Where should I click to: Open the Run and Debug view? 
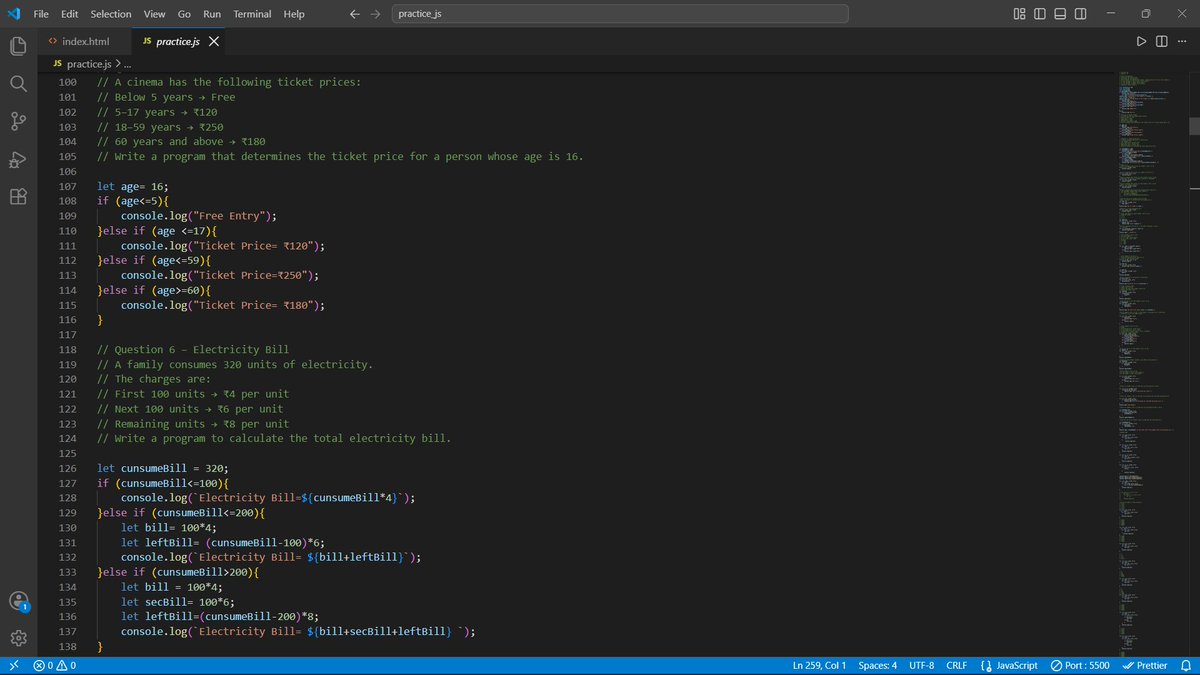[x=17, y=159]
